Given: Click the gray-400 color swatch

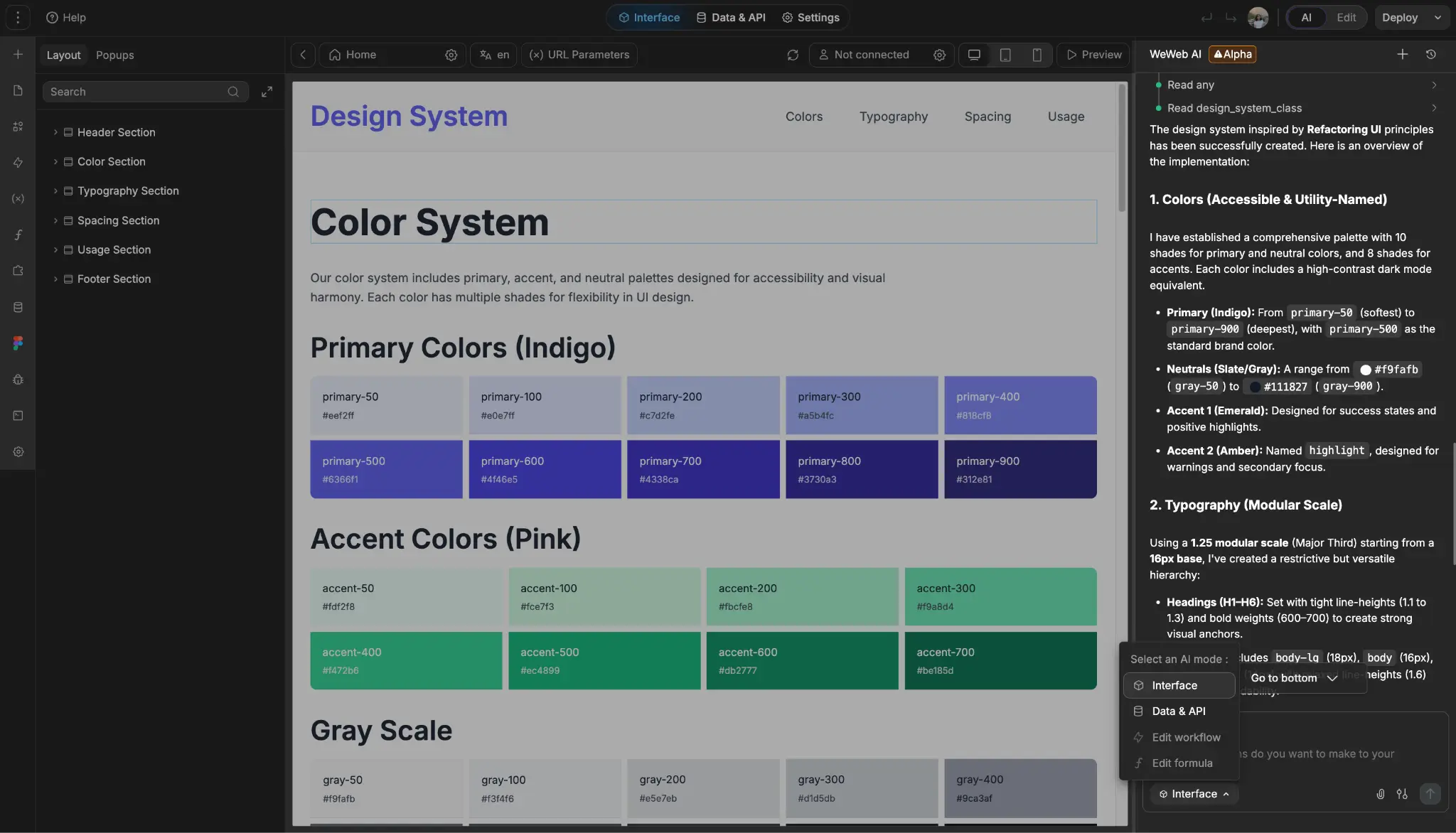Looking at the screenshot, I should click(1020, 788).
